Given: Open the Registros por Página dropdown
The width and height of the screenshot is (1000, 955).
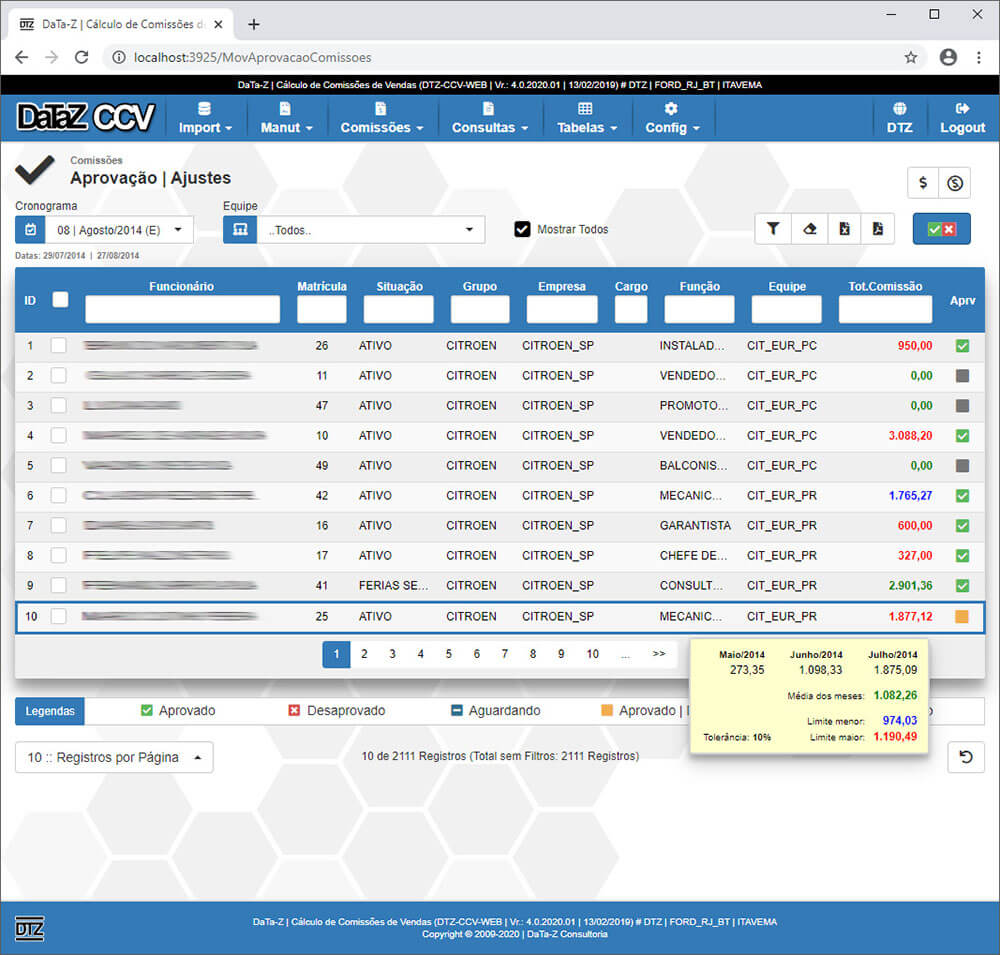Looking at the screenshot, I should [x=114, y=758].
